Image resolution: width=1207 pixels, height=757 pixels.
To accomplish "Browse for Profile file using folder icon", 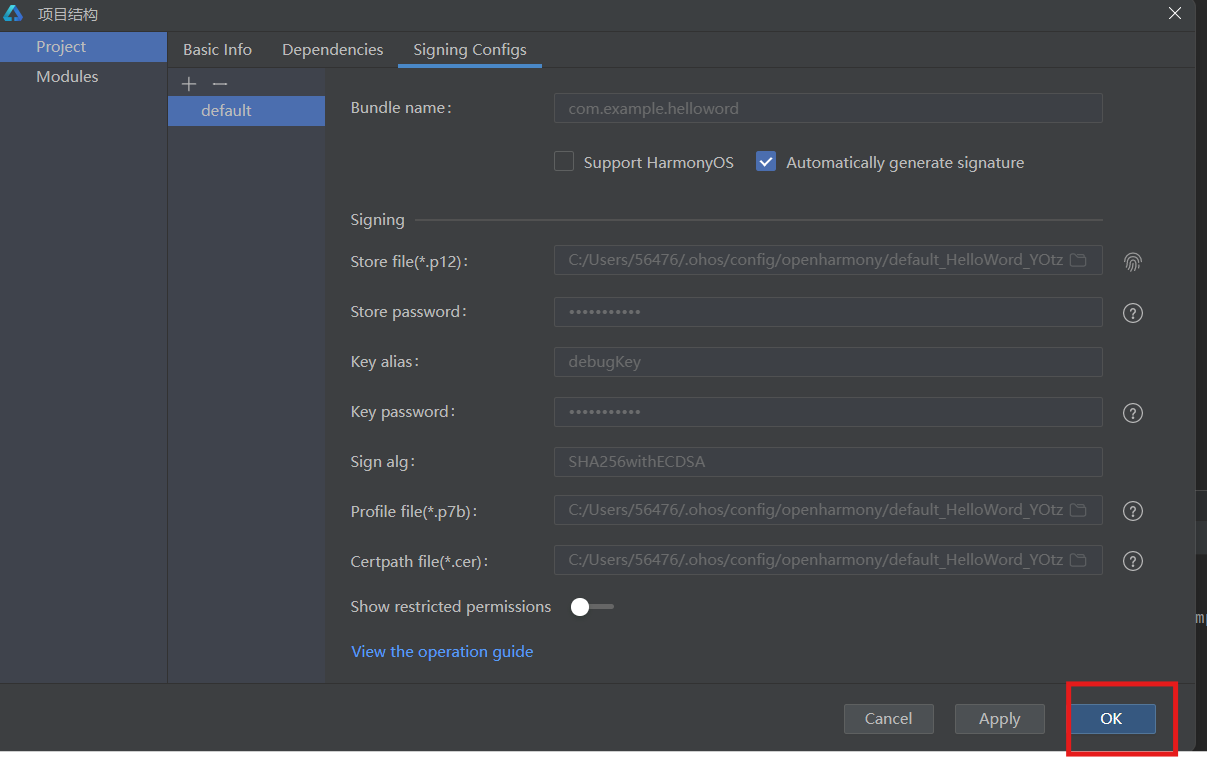I will click(x=1078, y=510).
